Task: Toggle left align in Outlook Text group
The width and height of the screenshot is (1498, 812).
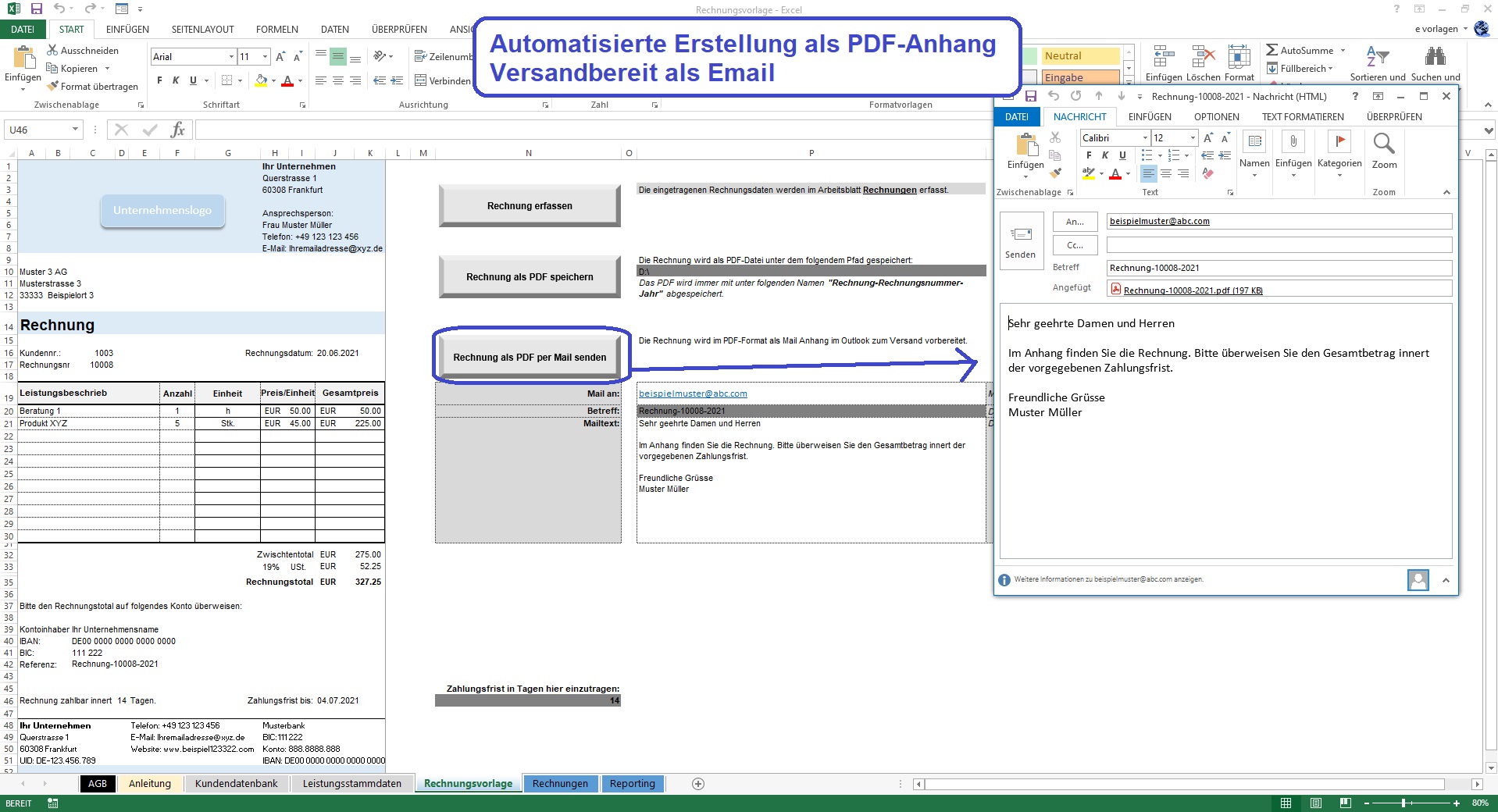Action: 1148,173
